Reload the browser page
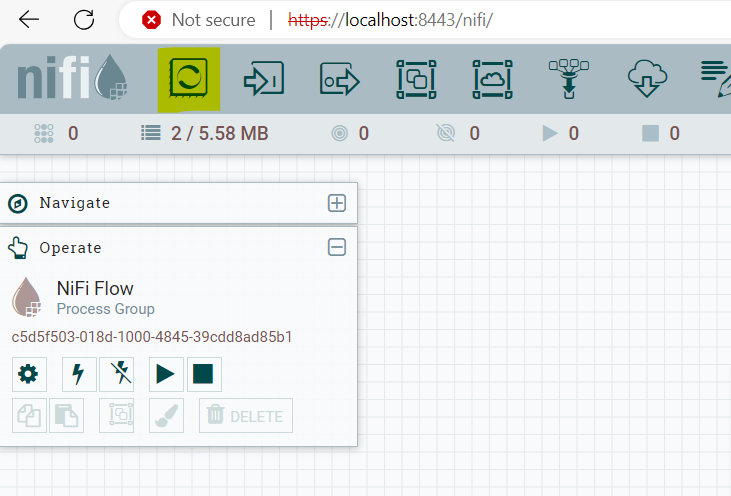 85,19
